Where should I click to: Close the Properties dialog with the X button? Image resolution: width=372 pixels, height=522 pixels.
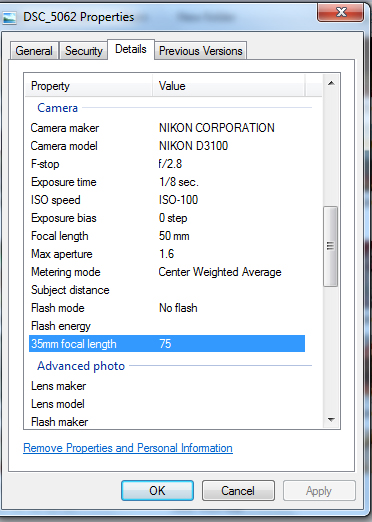[340, 12]
